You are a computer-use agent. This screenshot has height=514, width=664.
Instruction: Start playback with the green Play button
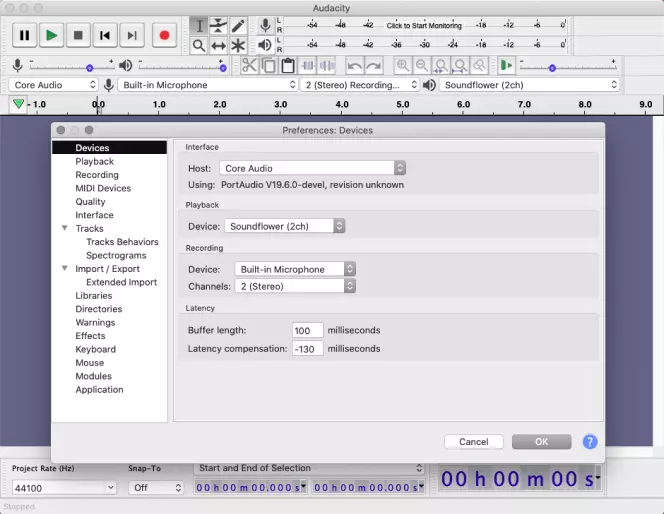coord(51,36)
